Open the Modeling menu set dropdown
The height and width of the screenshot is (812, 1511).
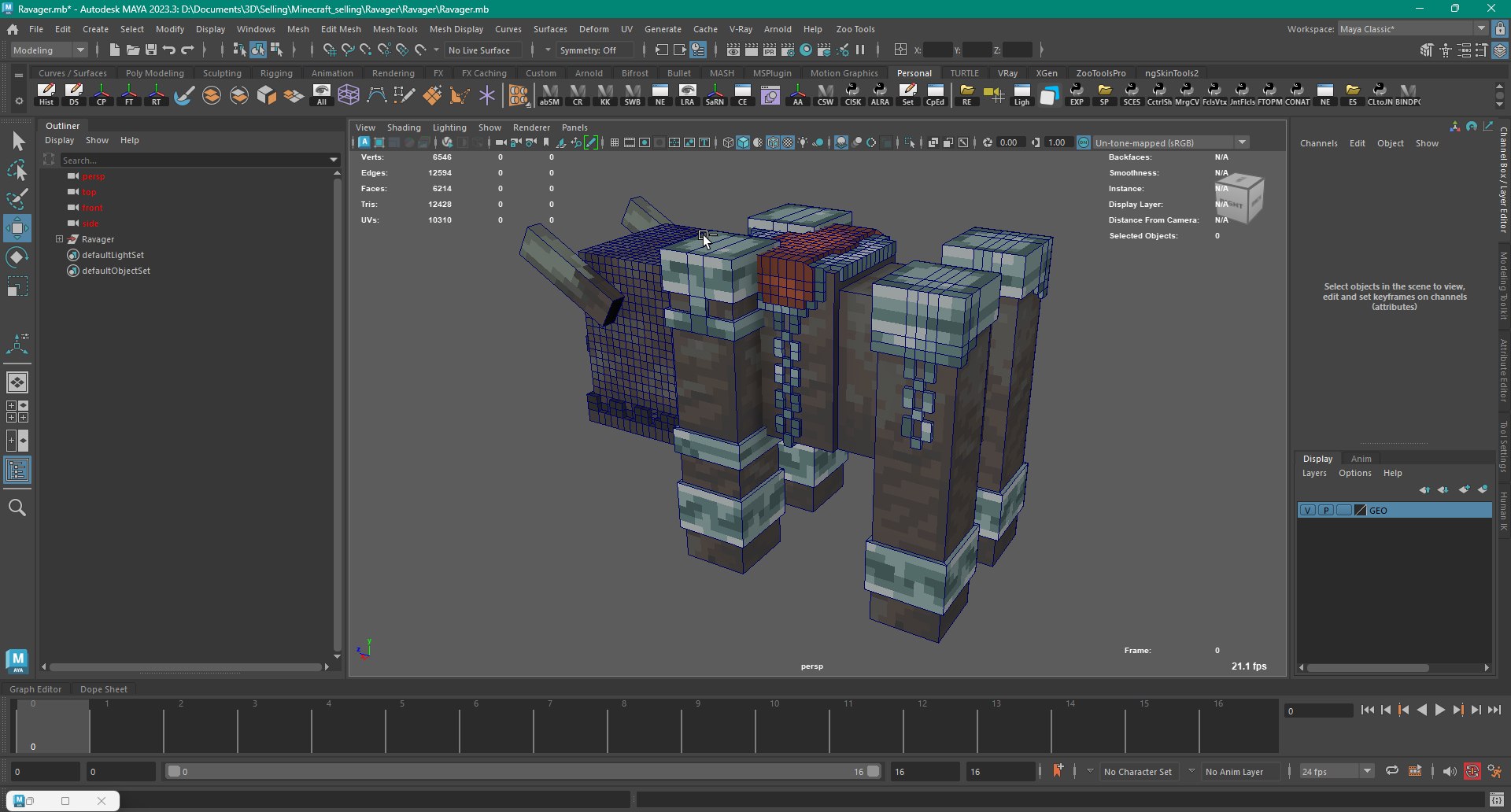(x=49, y=50)
